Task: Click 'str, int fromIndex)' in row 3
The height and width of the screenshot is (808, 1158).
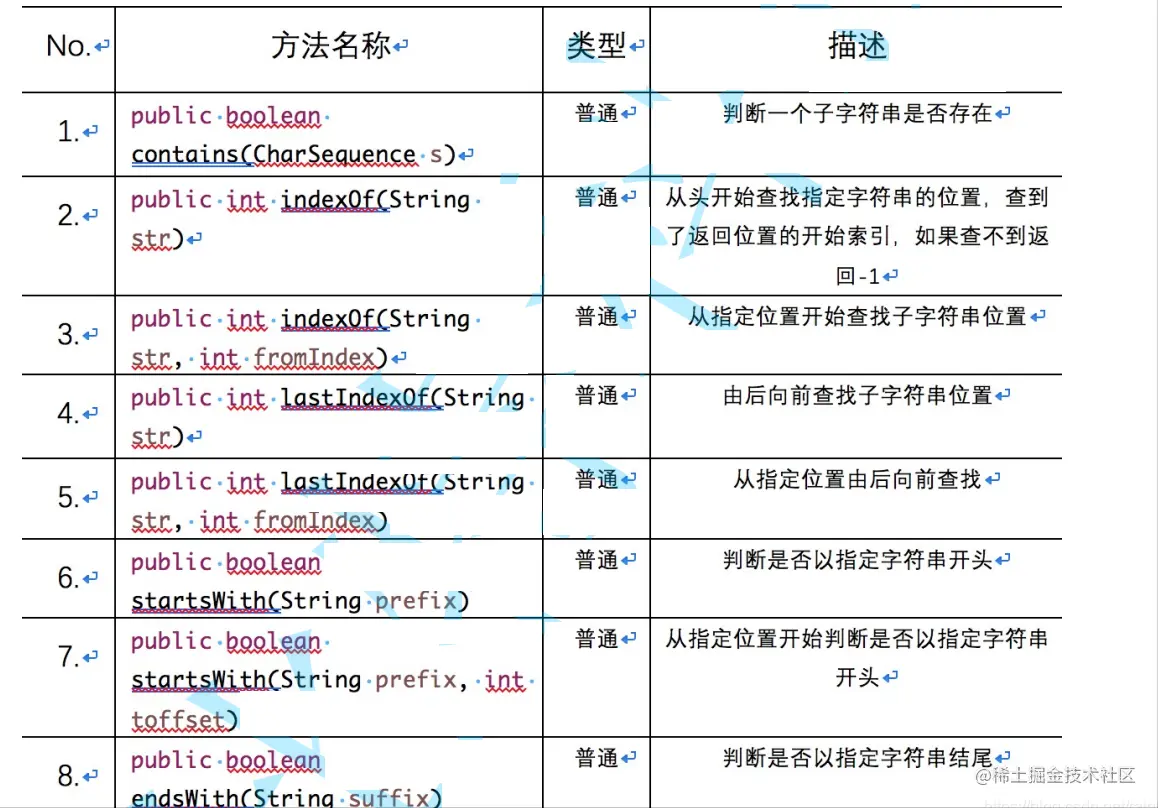Action: [259, 358]
